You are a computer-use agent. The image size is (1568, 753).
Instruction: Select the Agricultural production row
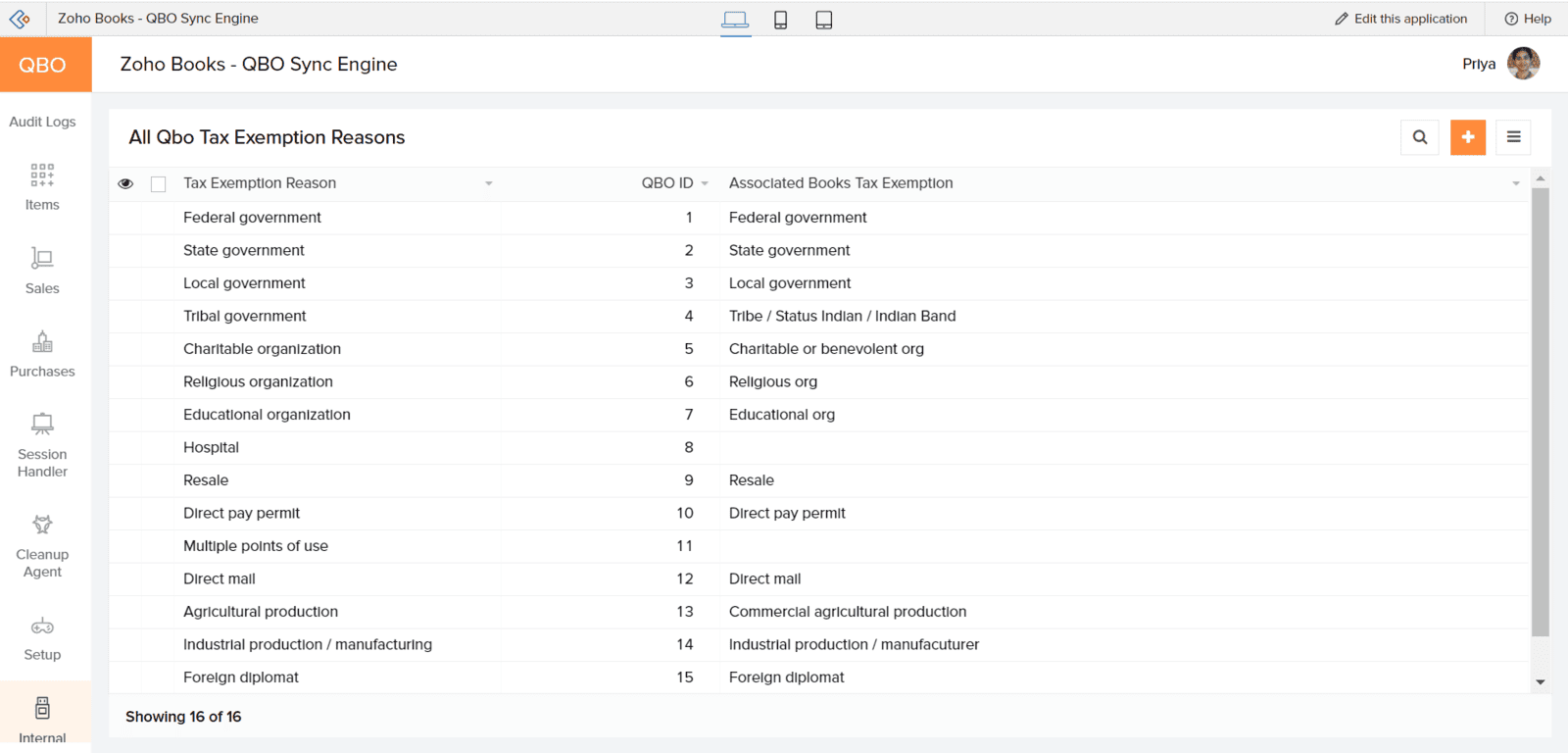coord(818,612)
